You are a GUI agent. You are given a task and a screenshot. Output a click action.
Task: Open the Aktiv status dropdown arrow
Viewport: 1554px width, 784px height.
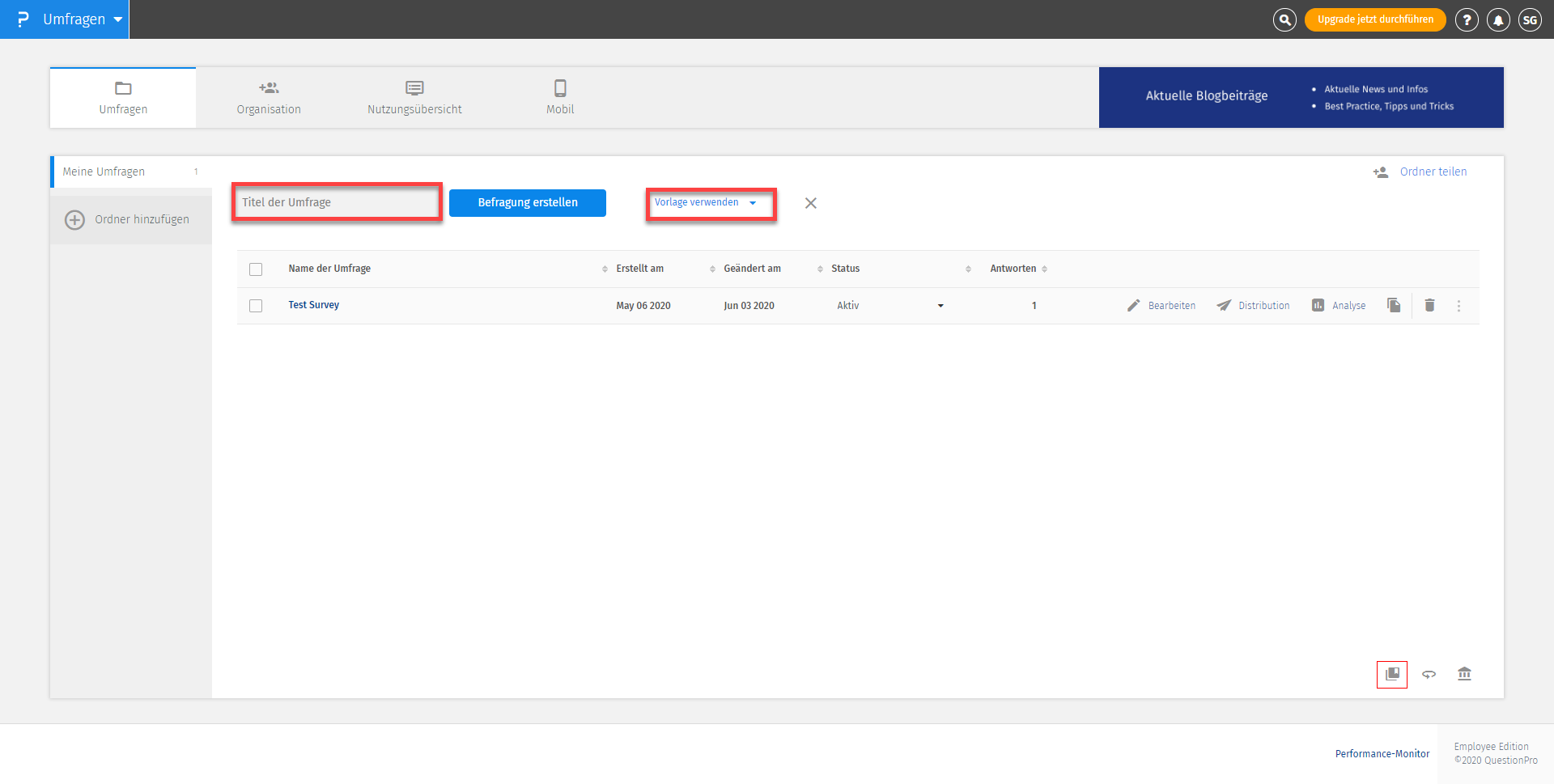coord(940,306)
